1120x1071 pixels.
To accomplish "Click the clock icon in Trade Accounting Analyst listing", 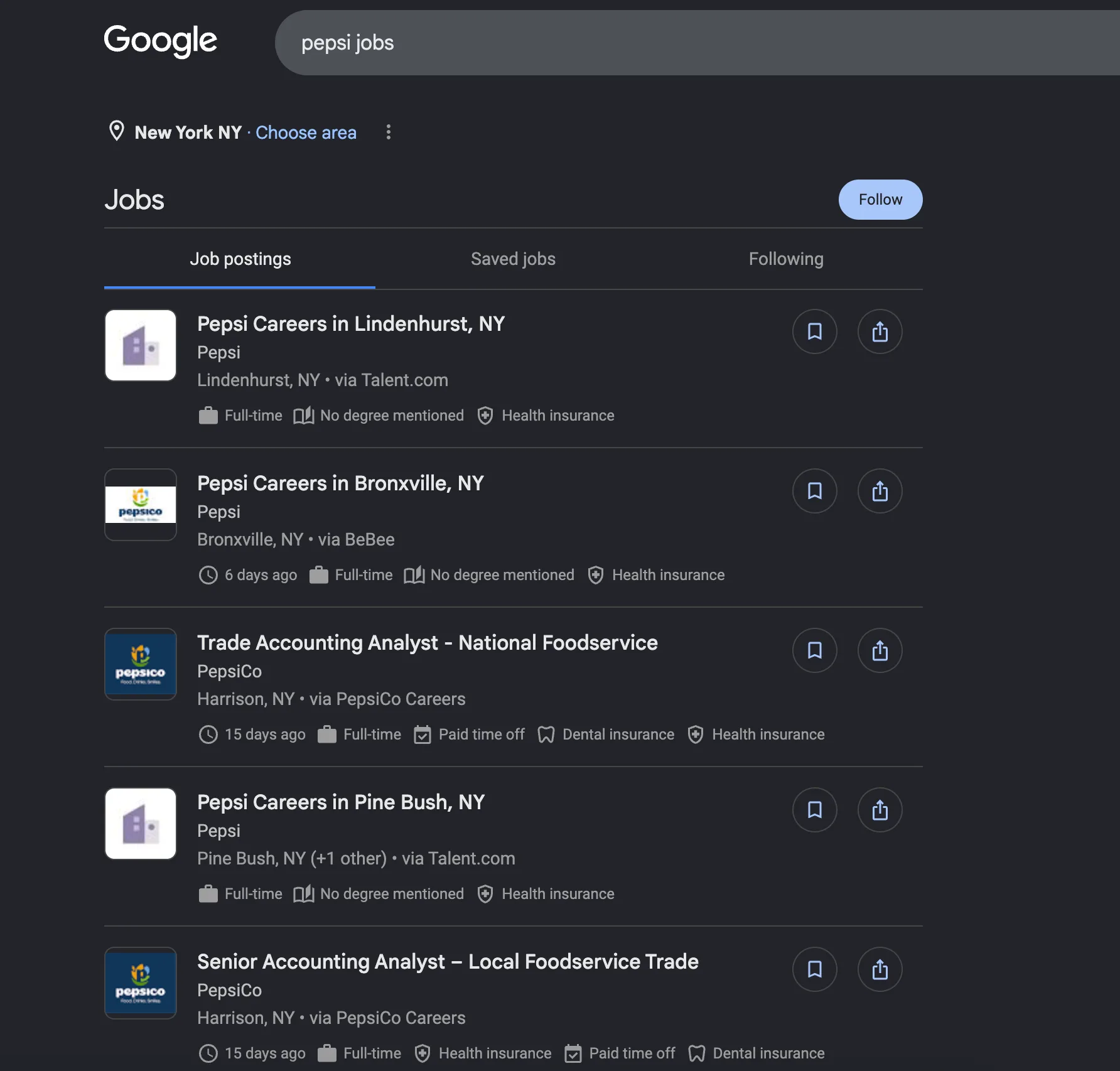I will 208,735.
